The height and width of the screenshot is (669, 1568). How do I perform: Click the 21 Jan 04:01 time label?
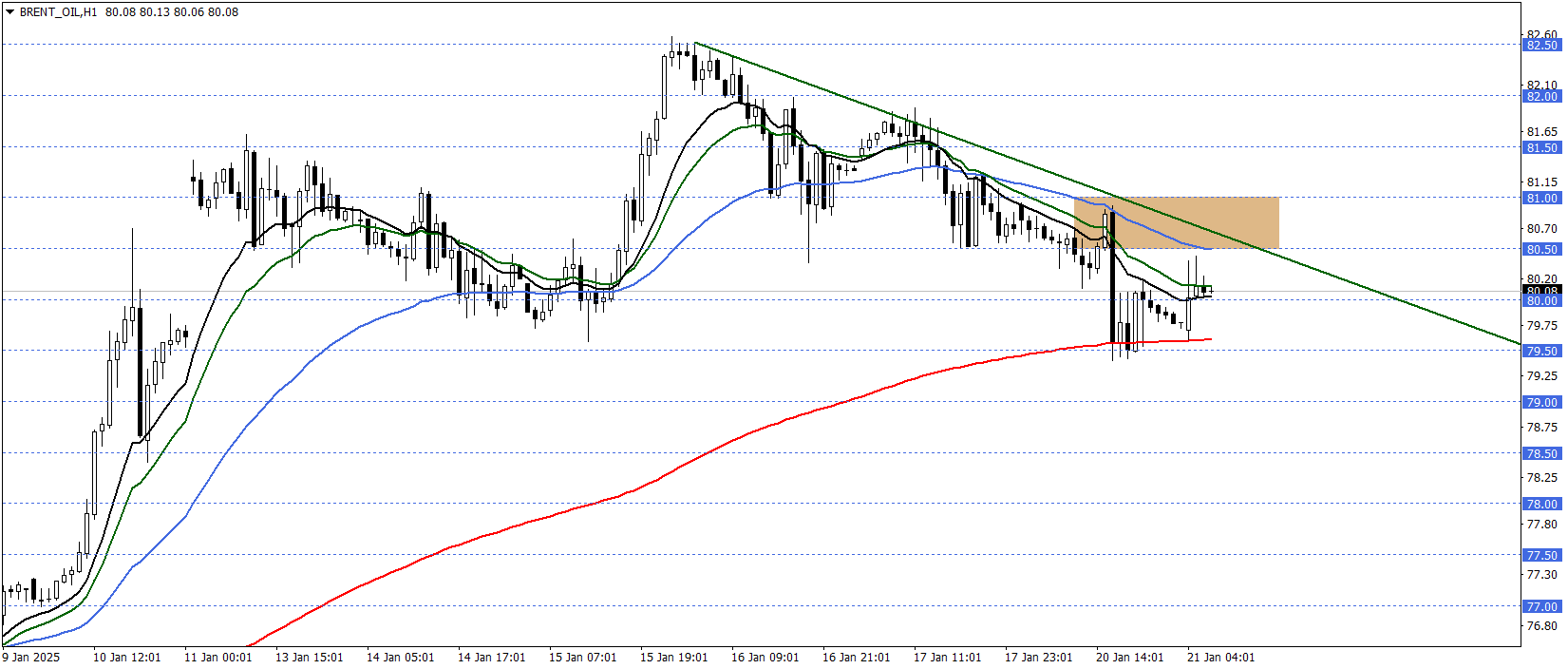point(1220,657)
